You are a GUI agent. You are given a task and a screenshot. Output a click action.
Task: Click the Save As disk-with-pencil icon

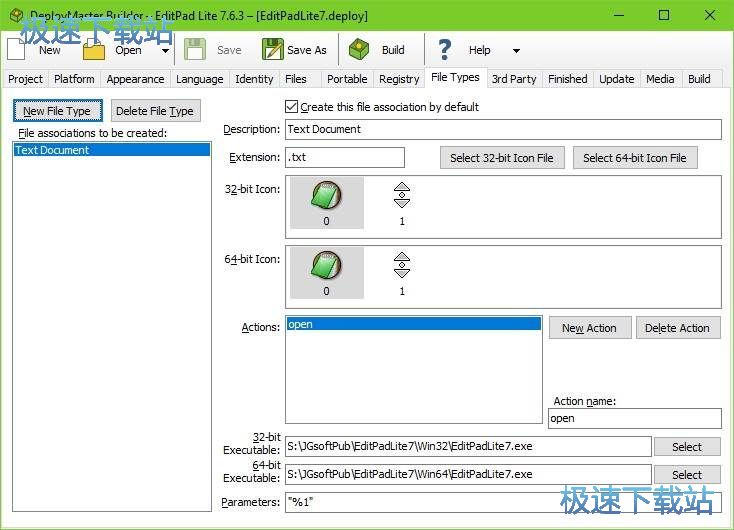(x=272, y=50)
